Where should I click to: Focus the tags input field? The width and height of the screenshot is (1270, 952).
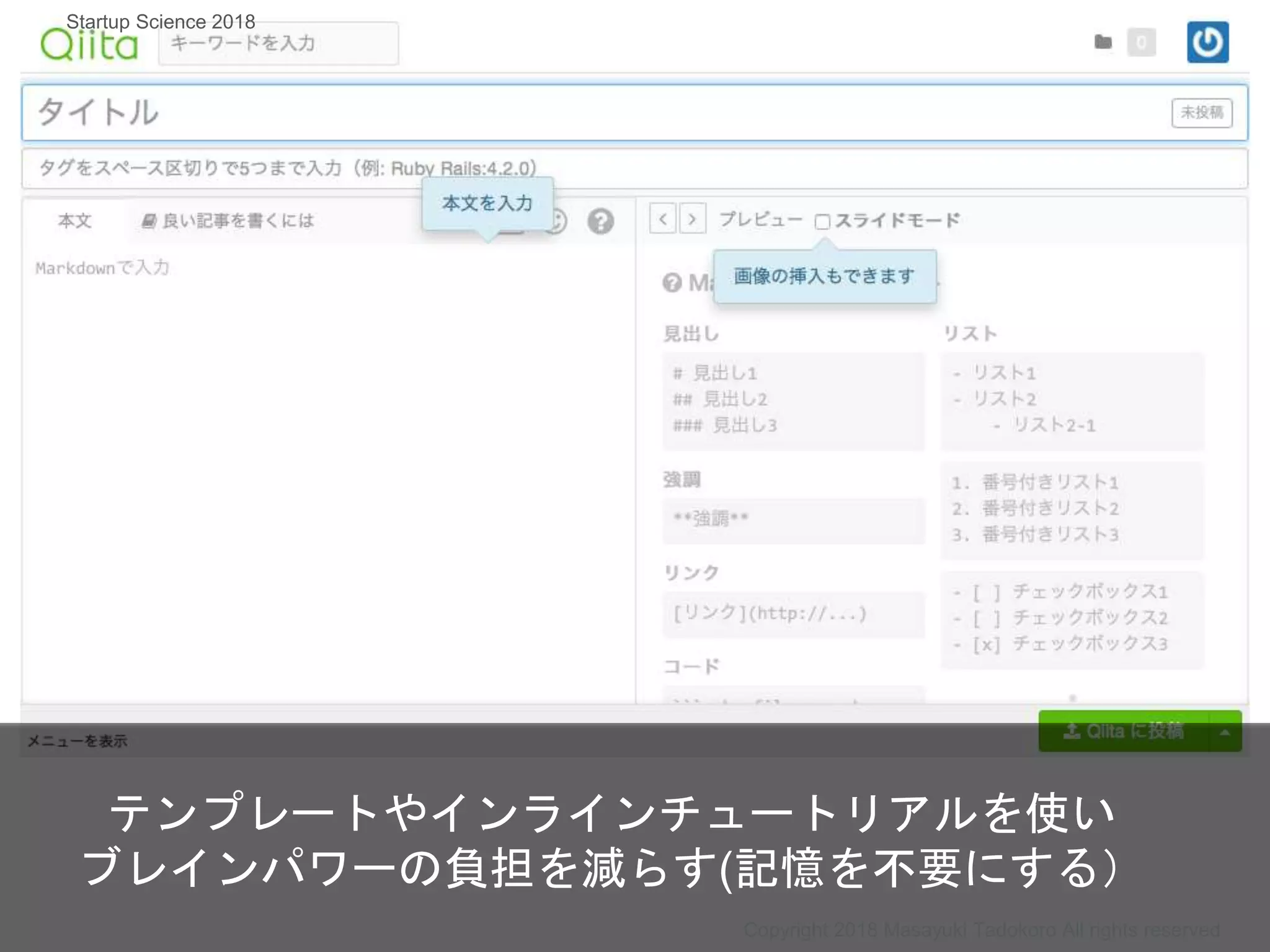(634, 168)
